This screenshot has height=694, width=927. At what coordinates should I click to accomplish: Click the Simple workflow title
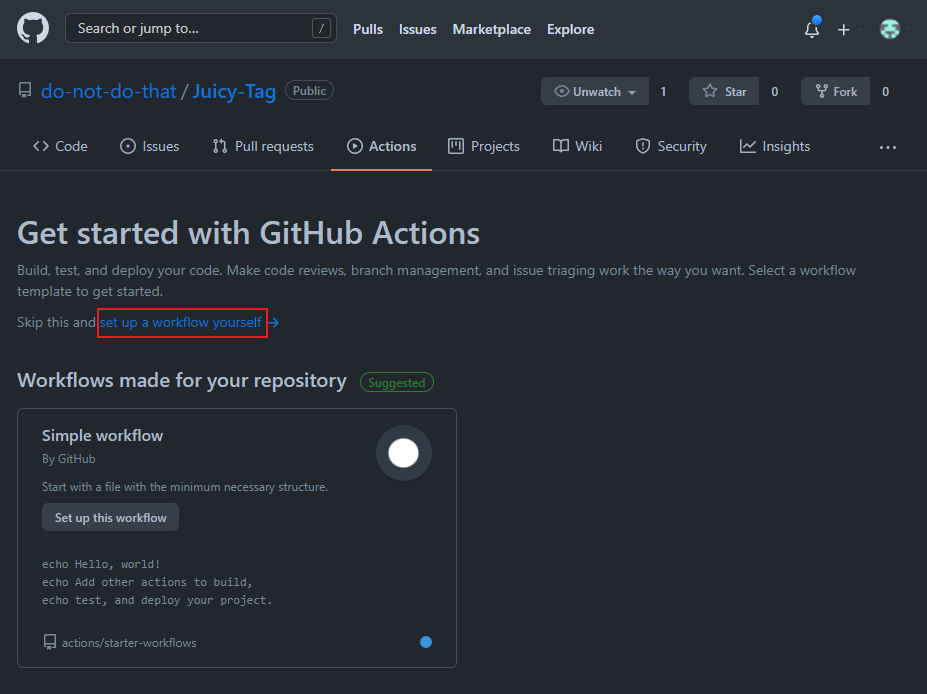(x=102, y=436)
